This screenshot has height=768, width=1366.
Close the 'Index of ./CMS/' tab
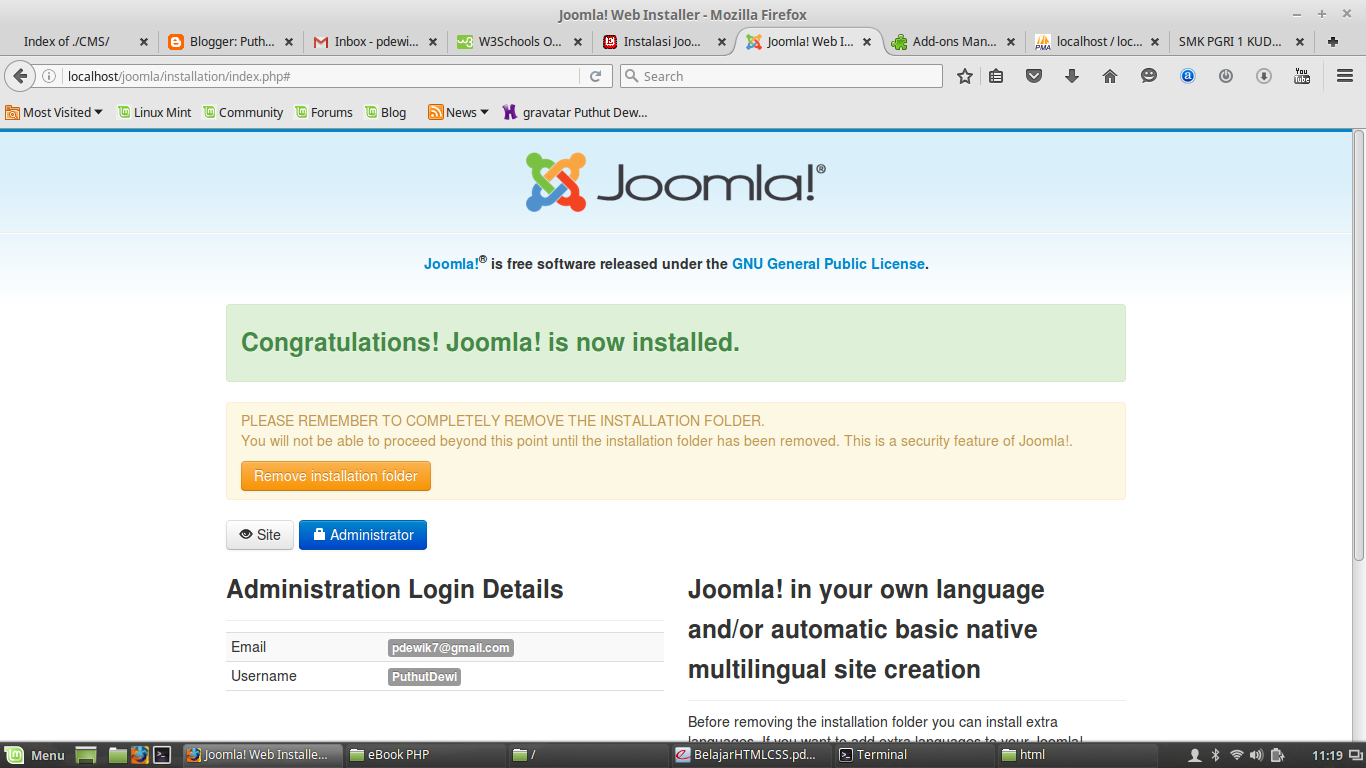[x=144, y=42]
